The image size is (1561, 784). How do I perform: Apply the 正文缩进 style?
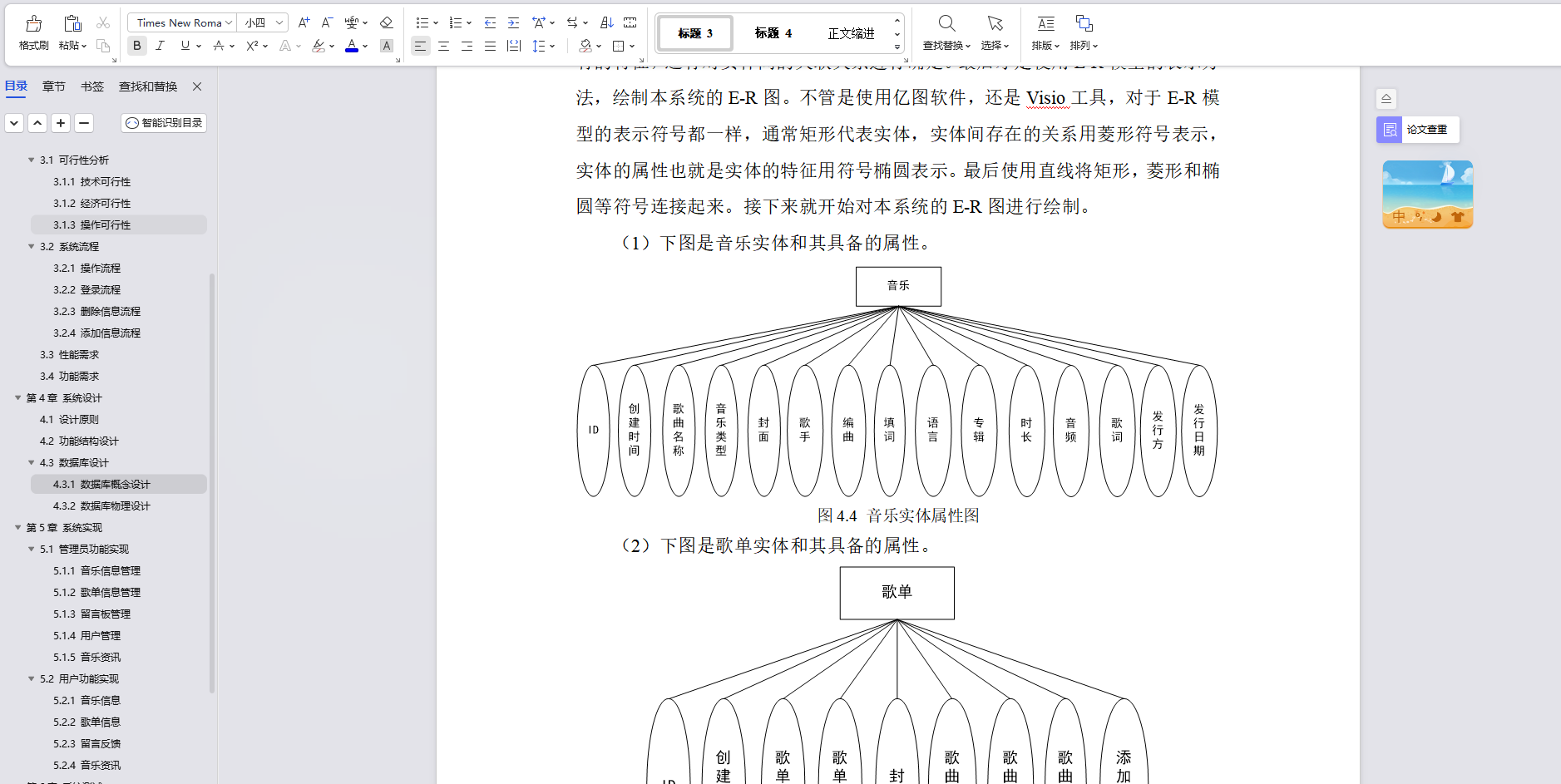(x=851, y=33)
